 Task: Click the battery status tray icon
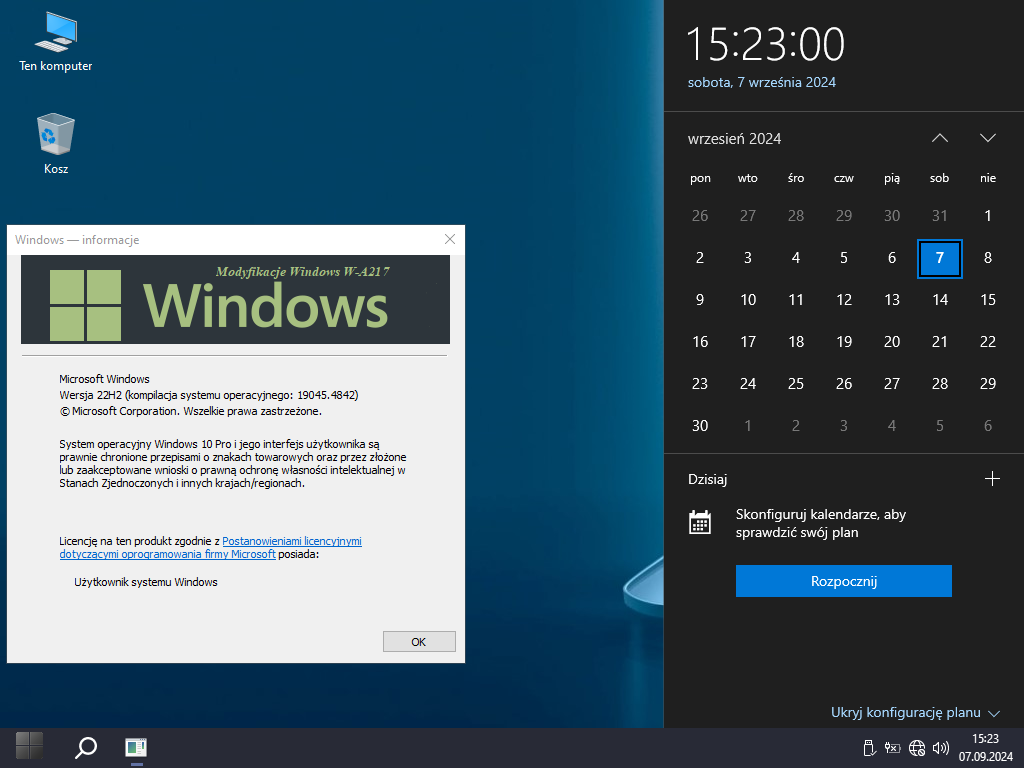click(x=893, y=747)
